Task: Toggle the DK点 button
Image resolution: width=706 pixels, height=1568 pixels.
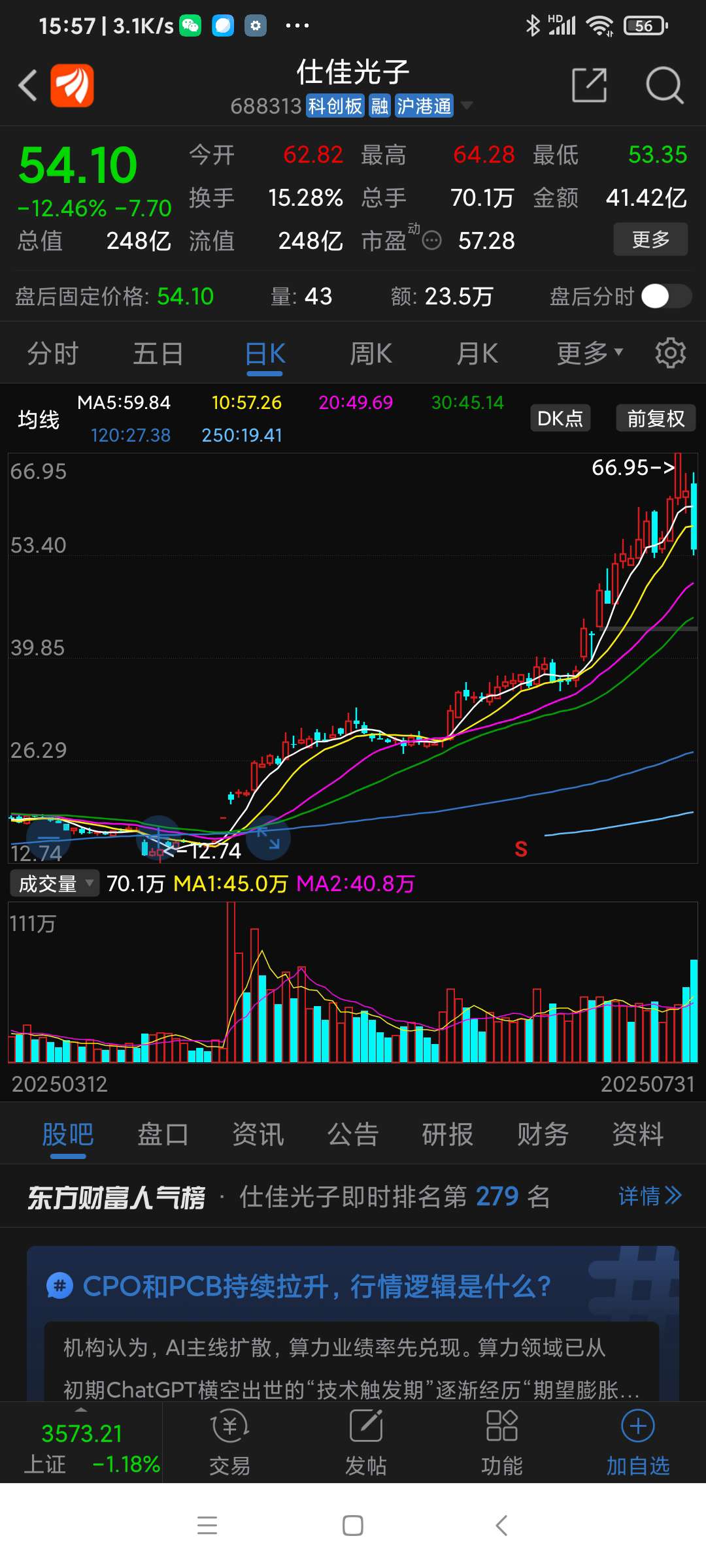Action: pyautogui.click(x=560, y=418)
